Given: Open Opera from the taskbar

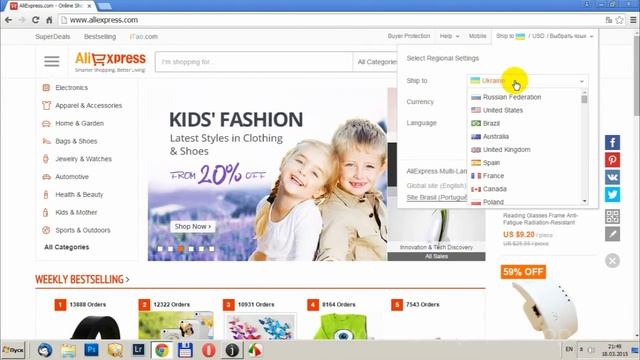Looking at the screenshot, I should coord(209,350).
